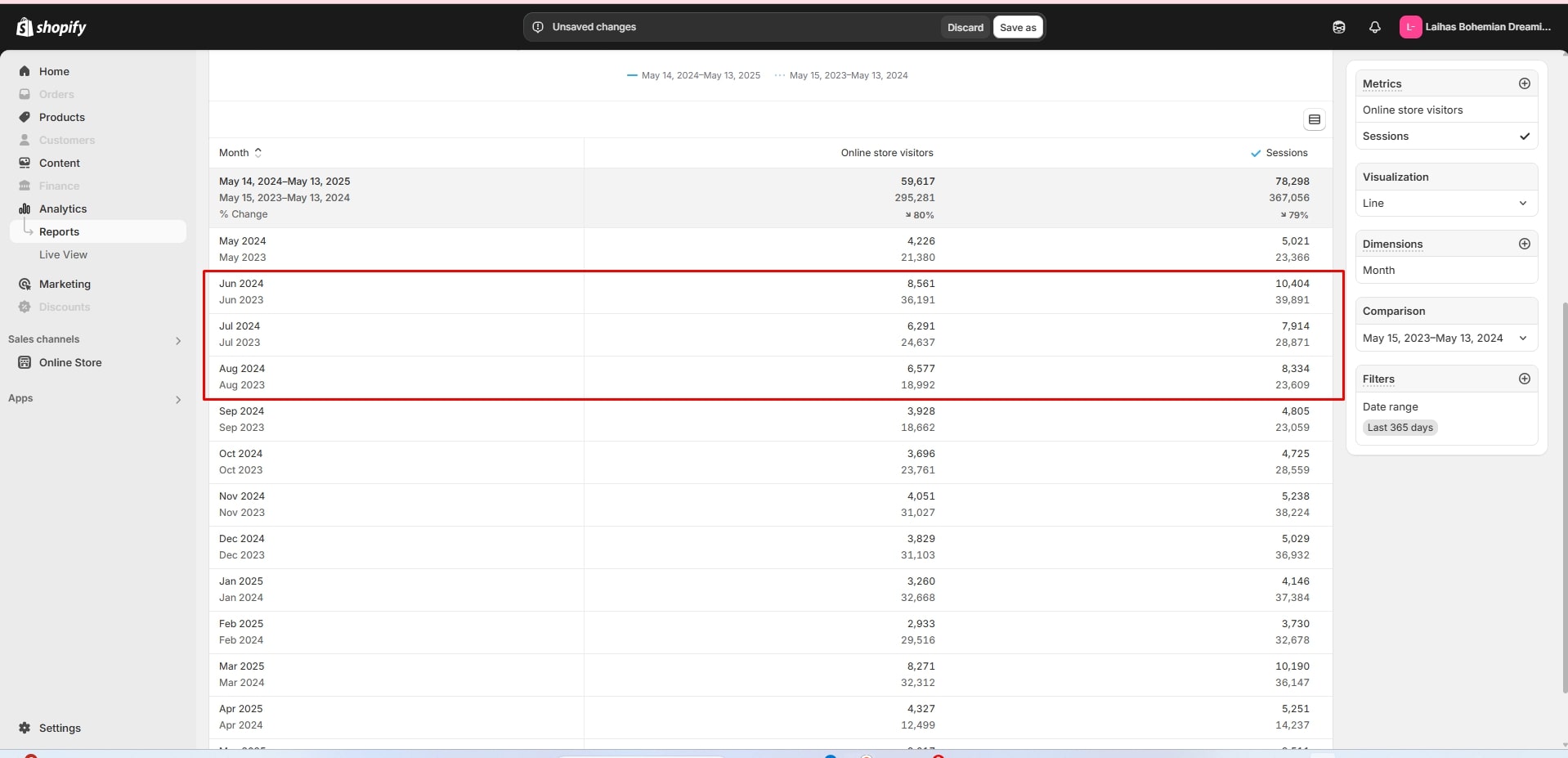This screenshot has width=1568, height=758.
Task: Add a filter with the Filters plus icon
Action: tap(1524, 379)
